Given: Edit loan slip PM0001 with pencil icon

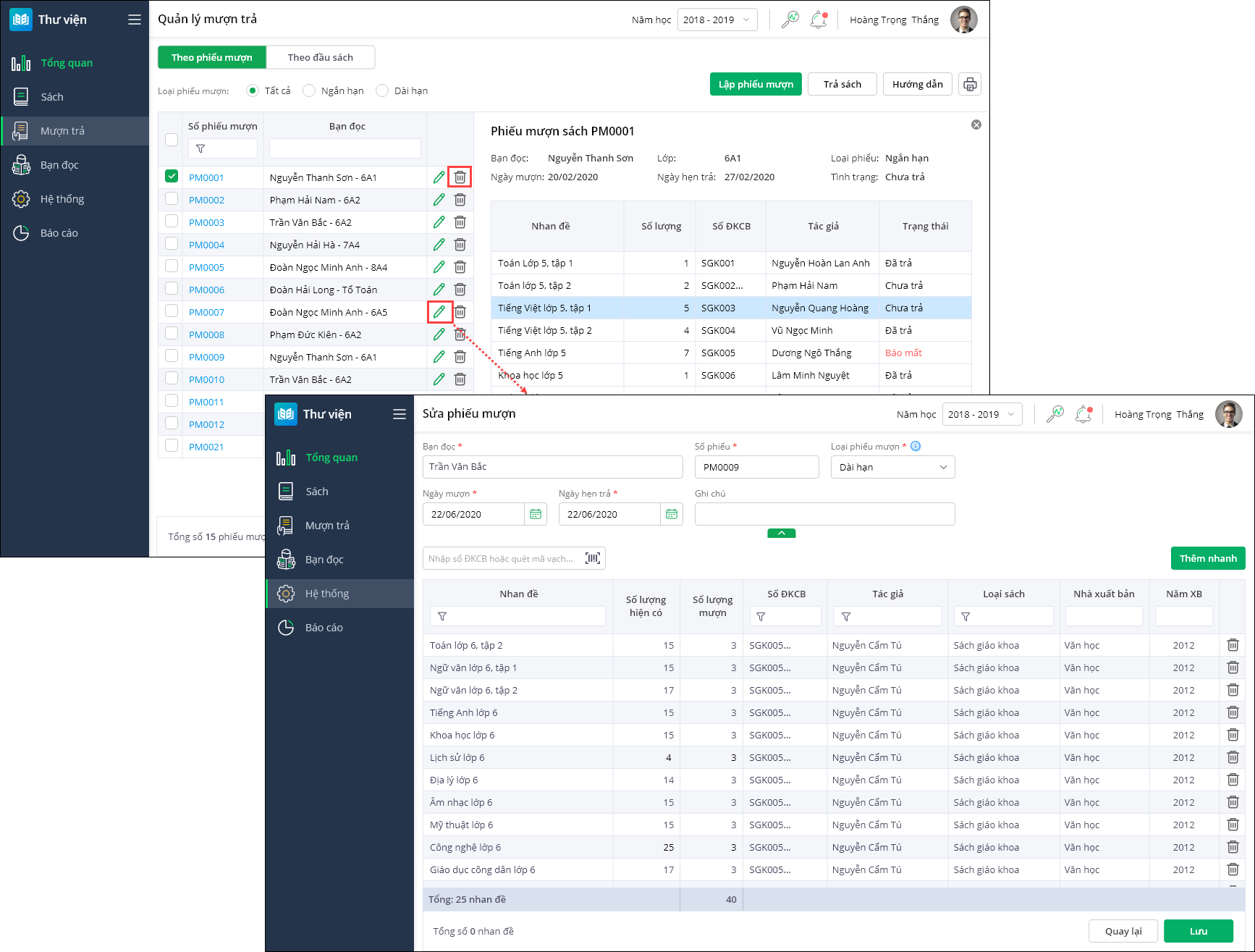Looking at the screenshot, I should point(439,177).
